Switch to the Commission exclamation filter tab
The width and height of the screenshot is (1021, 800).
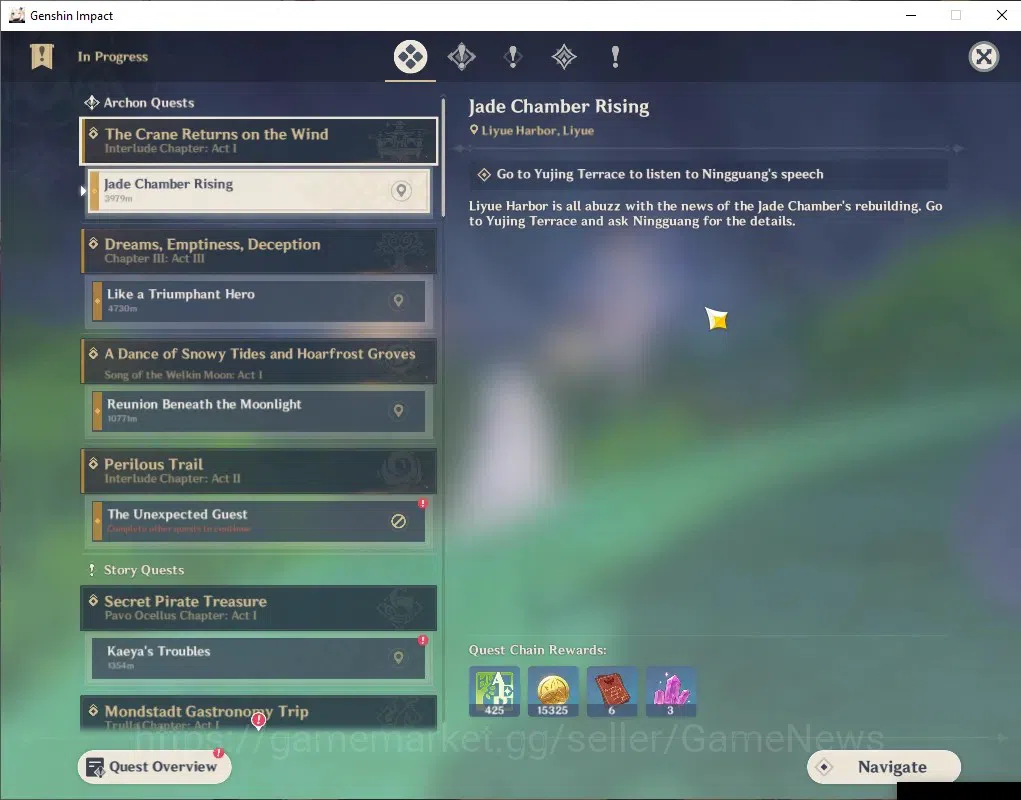tap(615, 57)
